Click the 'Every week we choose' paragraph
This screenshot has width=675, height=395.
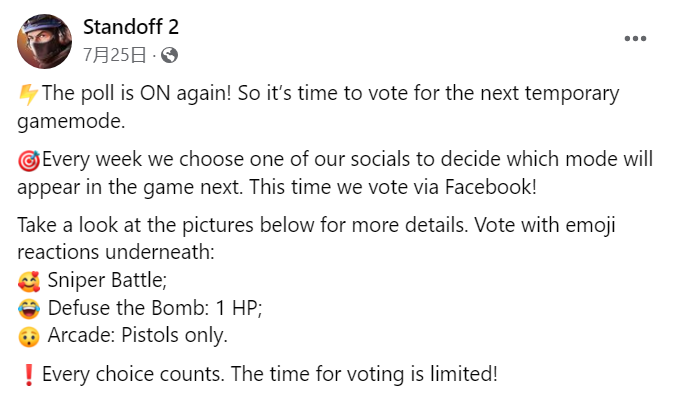[335, 173]
